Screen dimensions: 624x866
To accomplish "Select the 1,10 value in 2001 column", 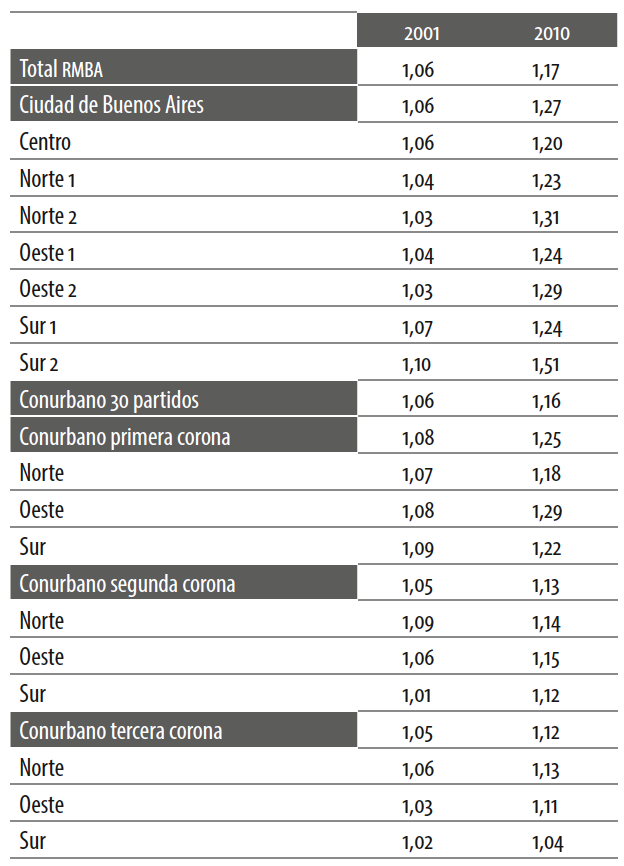I will coord(417,364).
